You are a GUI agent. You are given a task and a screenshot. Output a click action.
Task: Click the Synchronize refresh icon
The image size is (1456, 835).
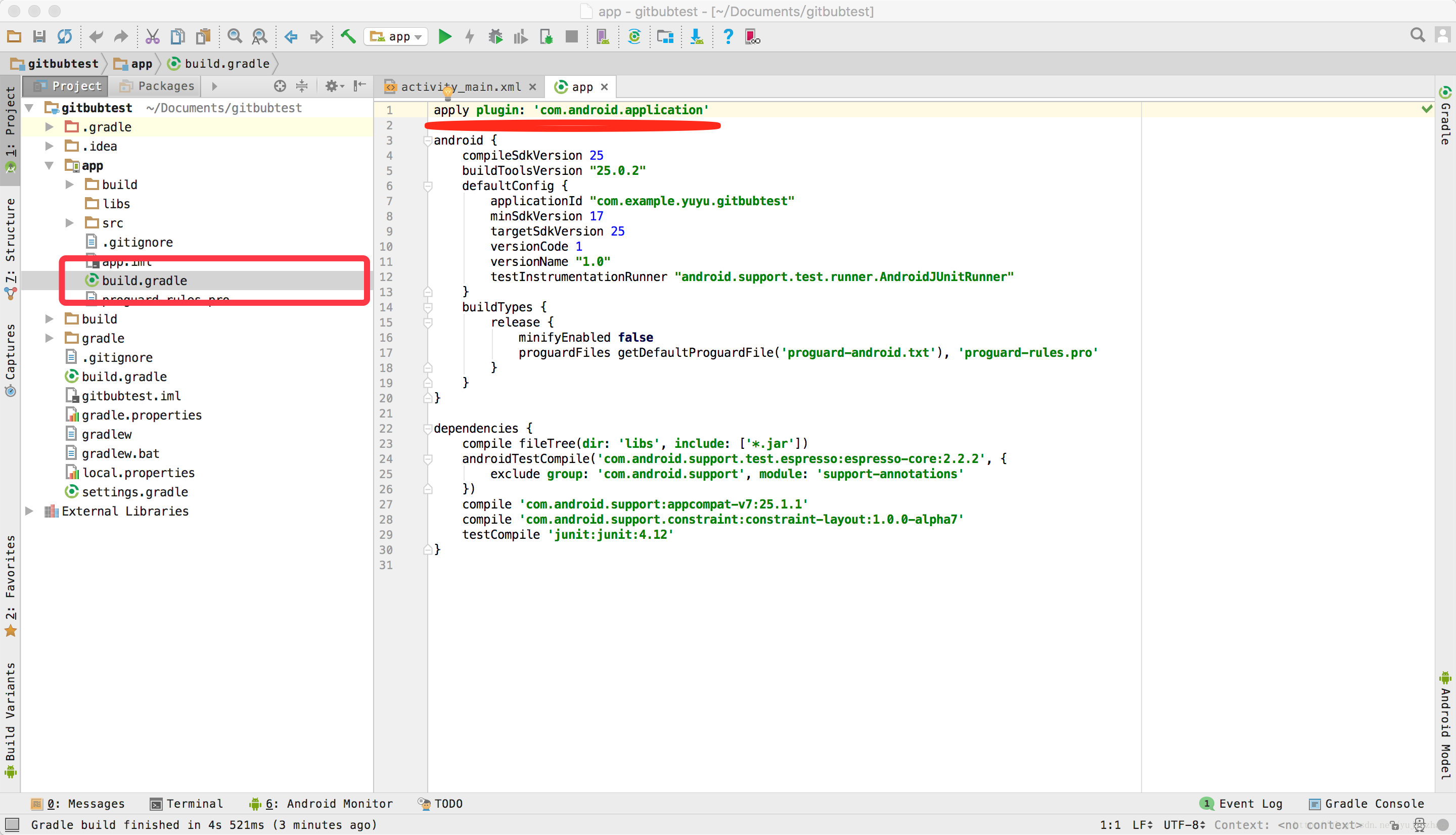(65, 37)
